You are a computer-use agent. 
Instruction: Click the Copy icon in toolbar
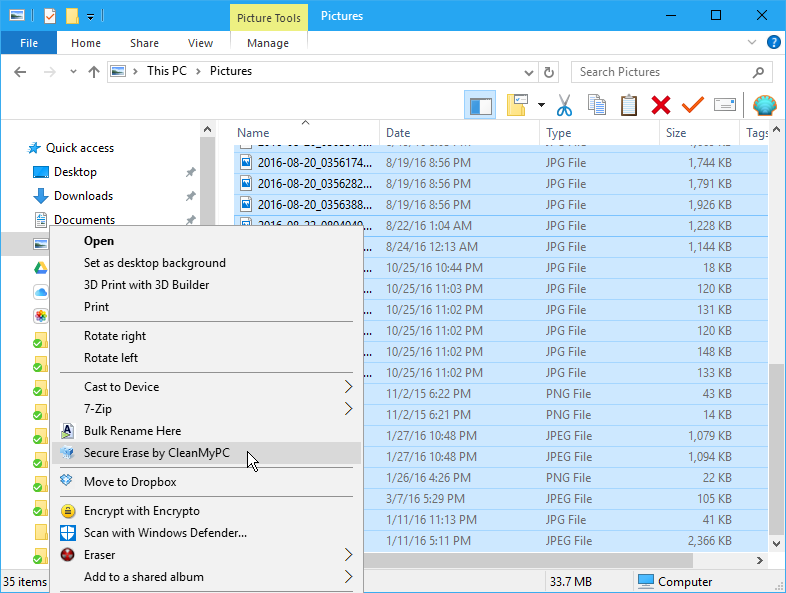[x=597, y=105]
